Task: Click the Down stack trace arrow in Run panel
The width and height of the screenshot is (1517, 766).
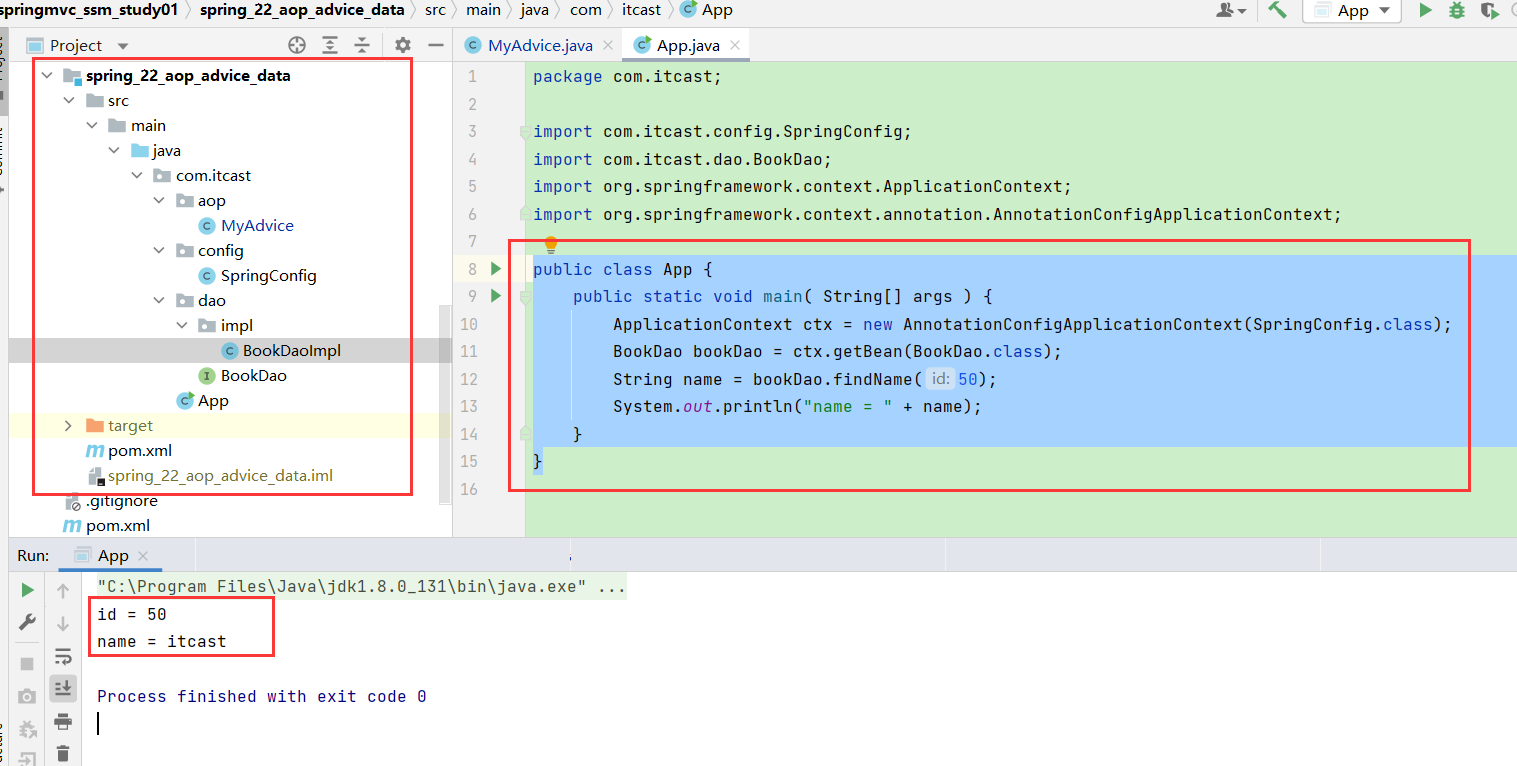Action: click(63, 623)
